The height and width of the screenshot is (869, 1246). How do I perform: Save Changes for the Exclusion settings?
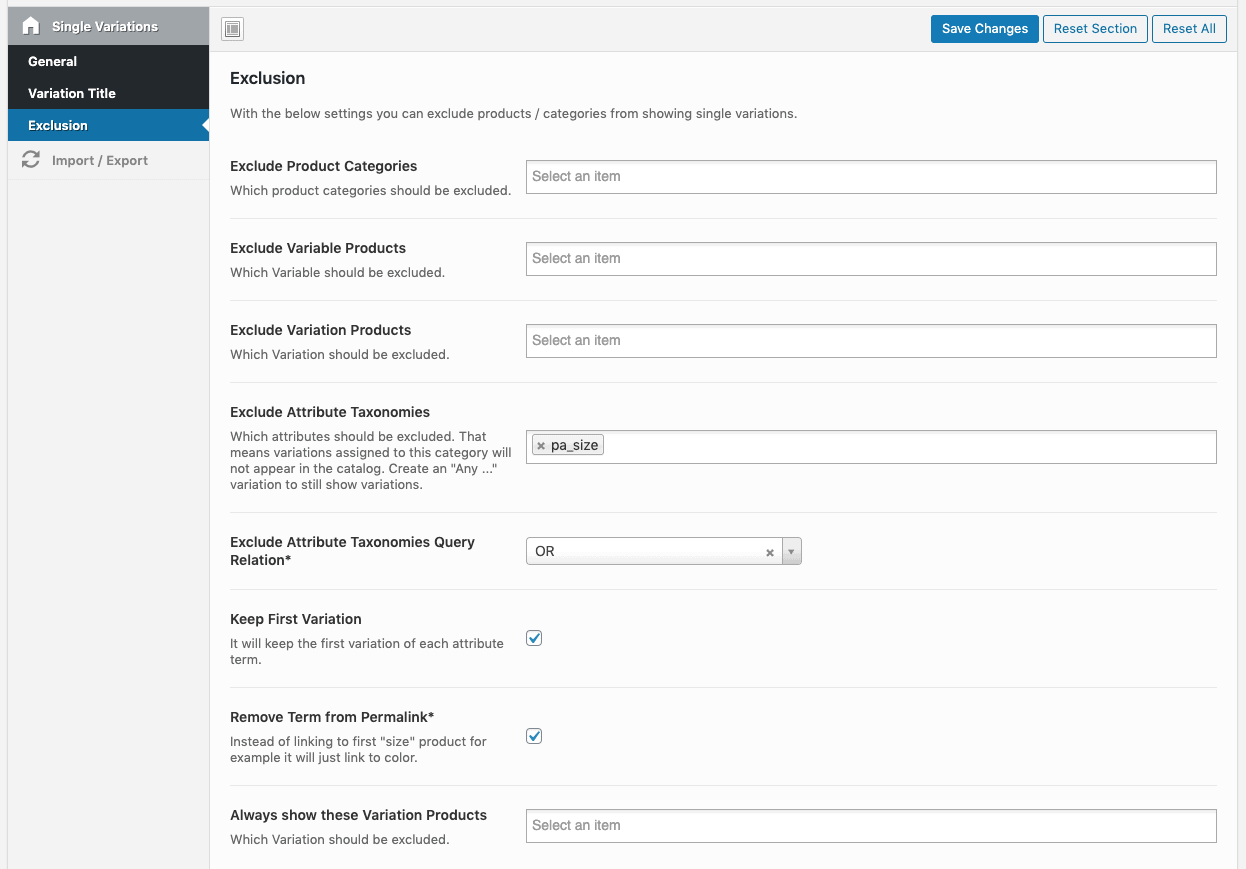[984, 28]
